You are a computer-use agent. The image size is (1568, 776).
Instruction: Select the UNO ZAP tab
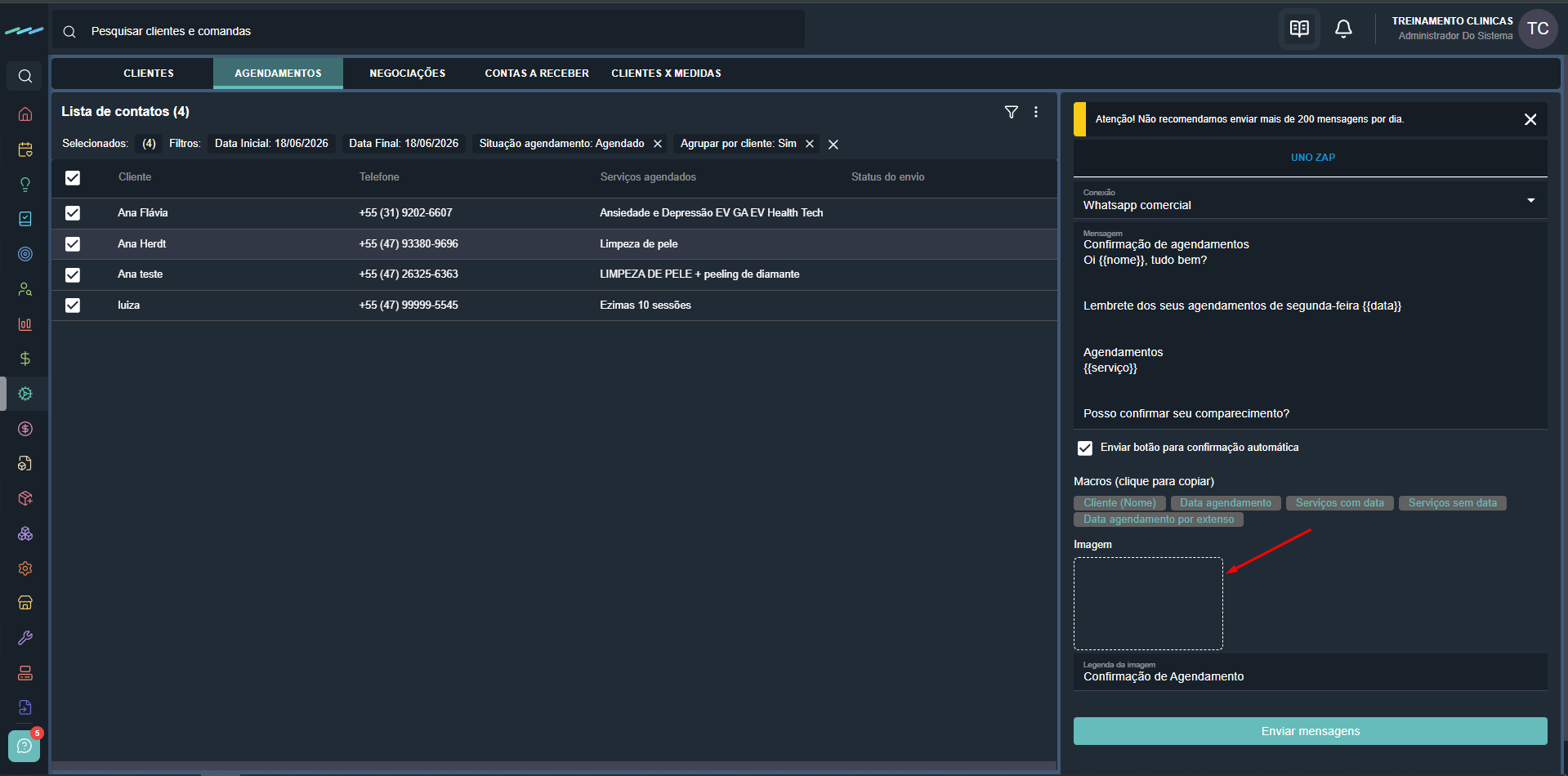(x=1312, y=158)
